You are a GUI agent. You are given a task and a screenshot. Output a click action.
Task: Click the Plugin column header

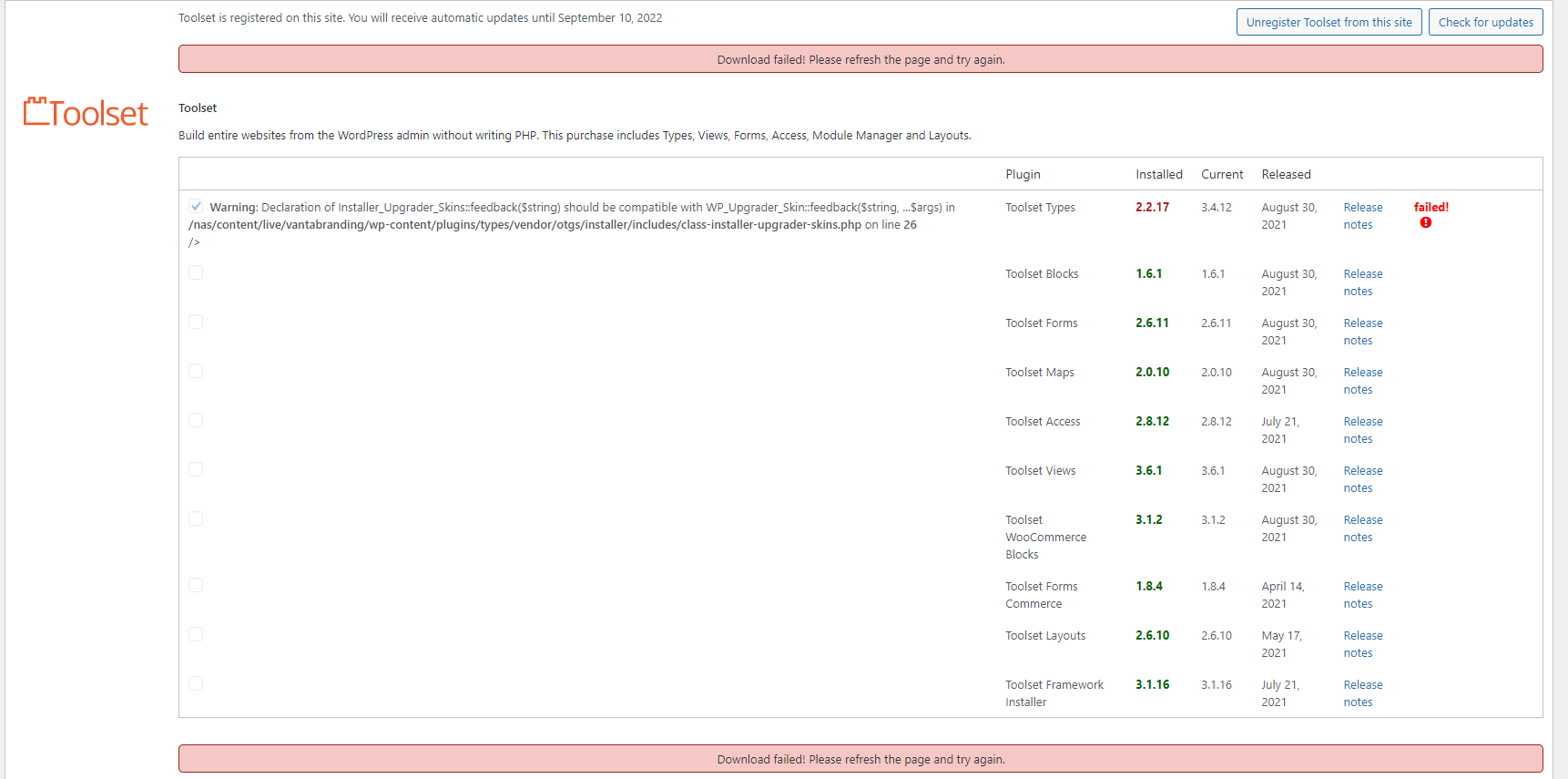tap(1023, 174)
